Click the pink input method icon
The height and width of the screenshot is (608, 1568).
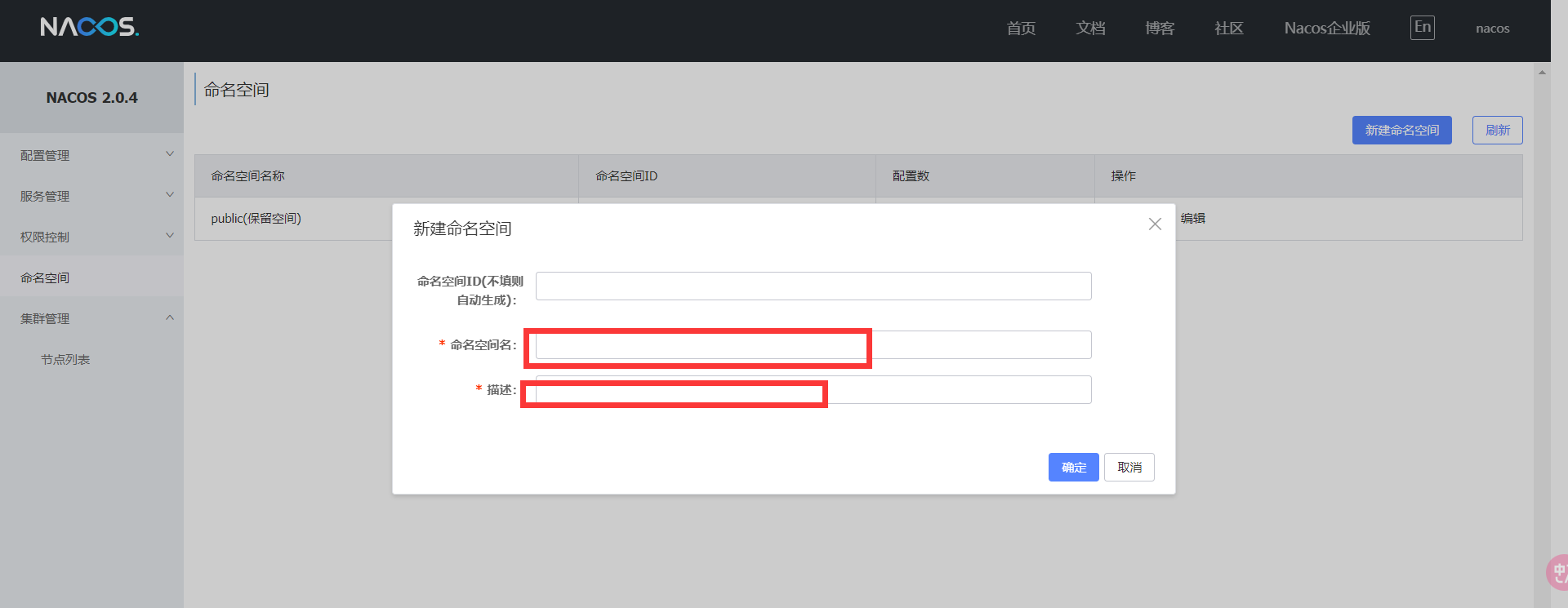pyautogui.click(x=1558, y=572)
